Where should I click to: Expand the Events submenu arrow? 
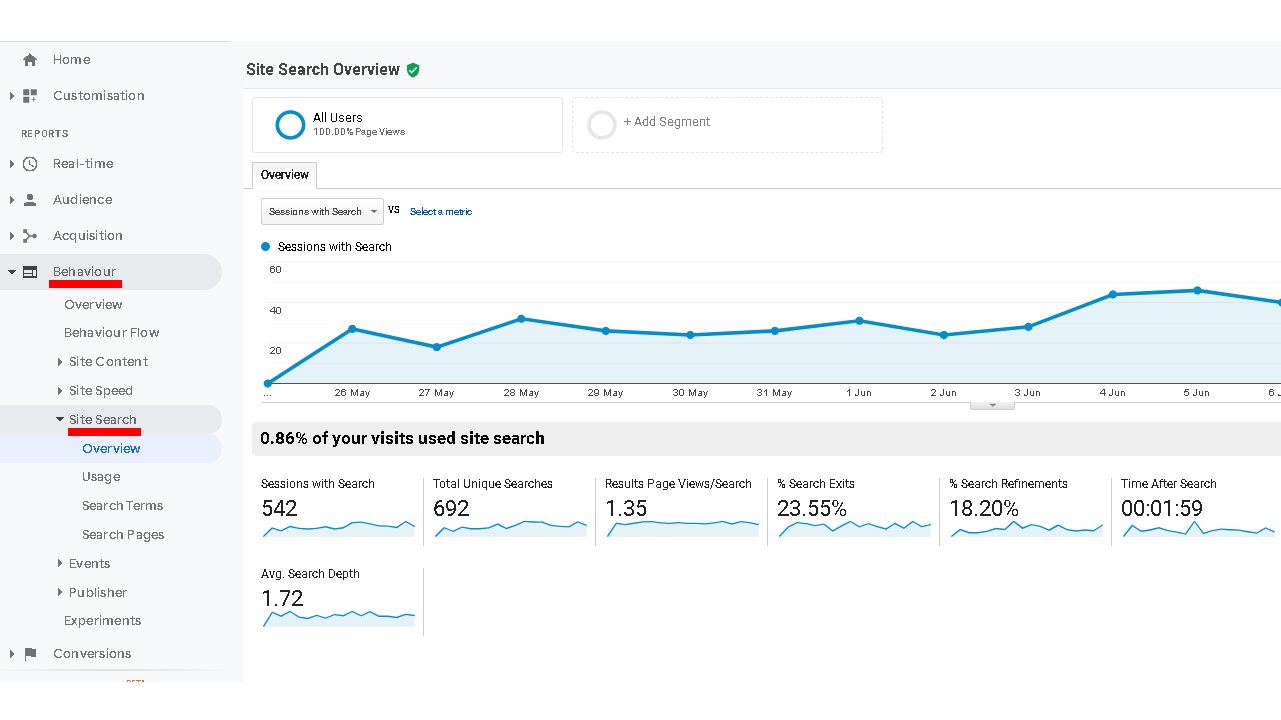pyautogui.click(x=60, y=564)
